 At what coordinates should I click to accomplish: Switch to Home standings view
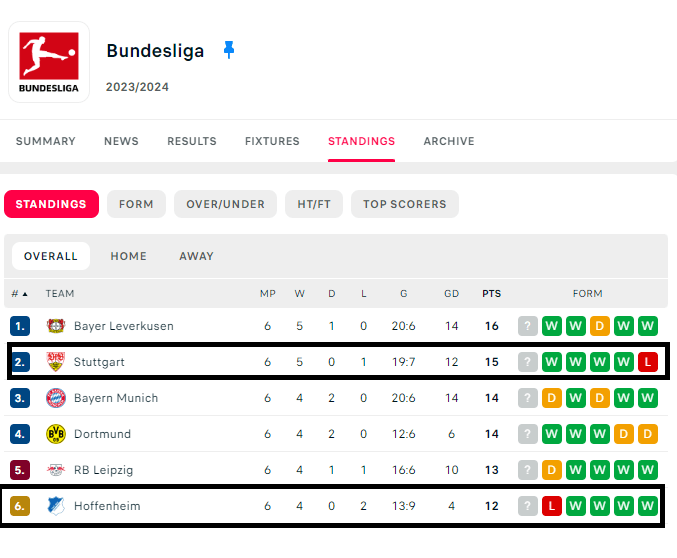point(128,256)
